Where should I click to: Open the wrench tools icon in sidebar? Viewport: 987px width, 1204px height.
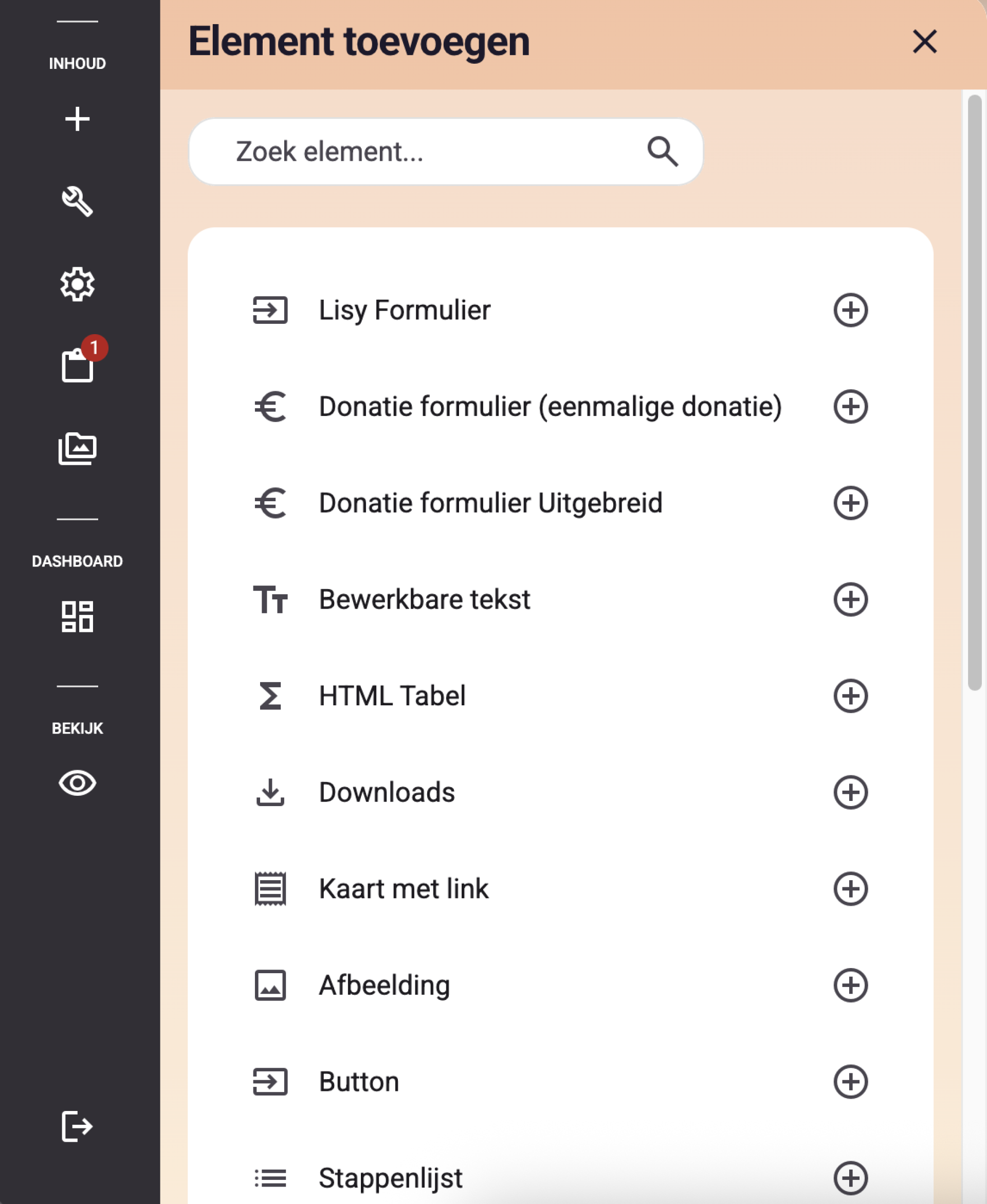[77, 201]
